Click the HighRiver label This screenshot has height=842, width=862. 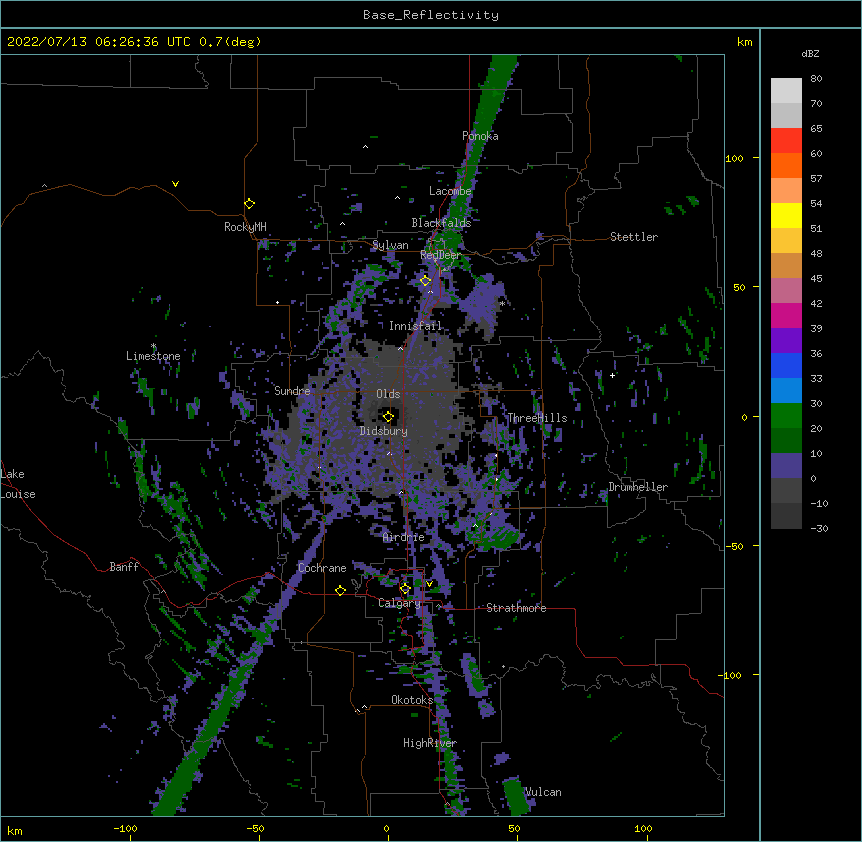click(x=430, y=743)
